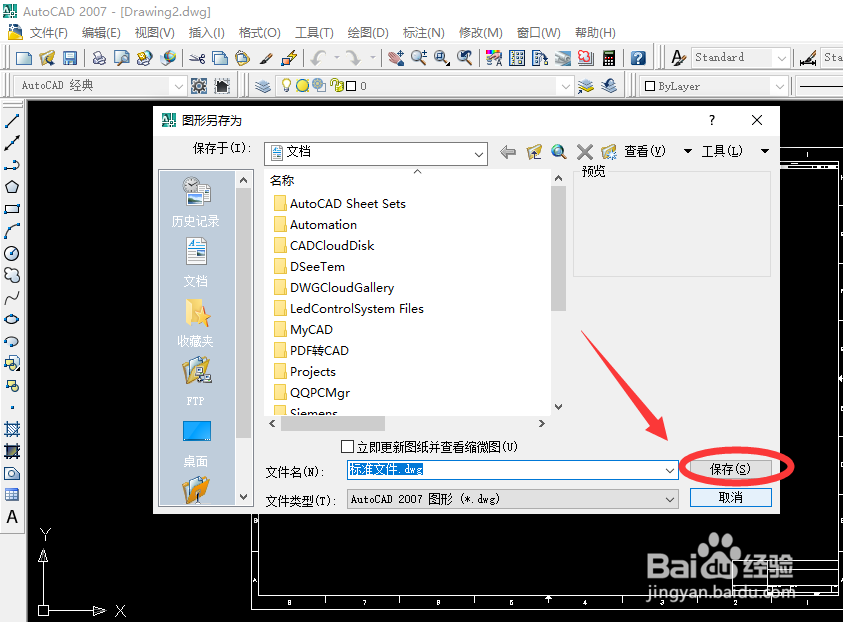This screenshot has height=622, width=843.
Task: Enable update sheet and view thumbnails checkbox
Action: pyautogui.click(x=348, y=447)
